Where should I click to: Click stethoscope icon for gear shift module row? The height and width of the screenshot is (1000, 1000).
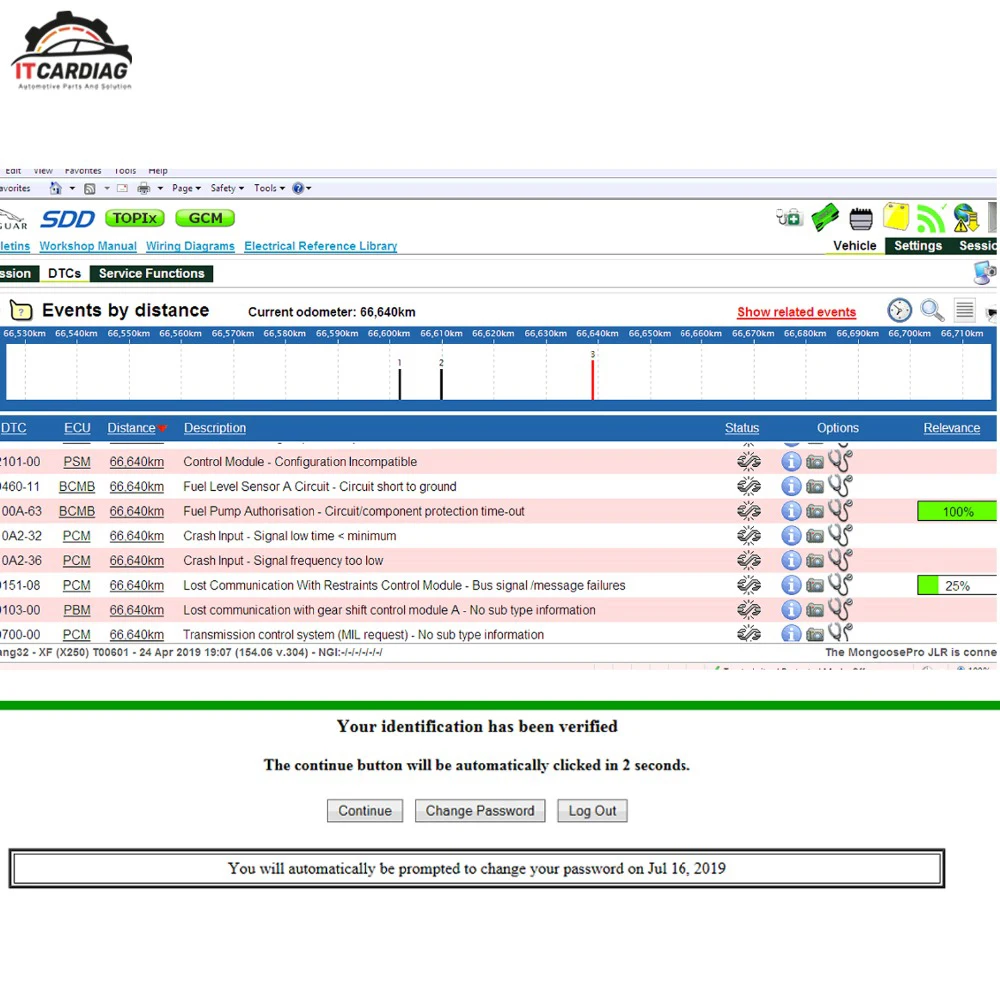(840, 609)
